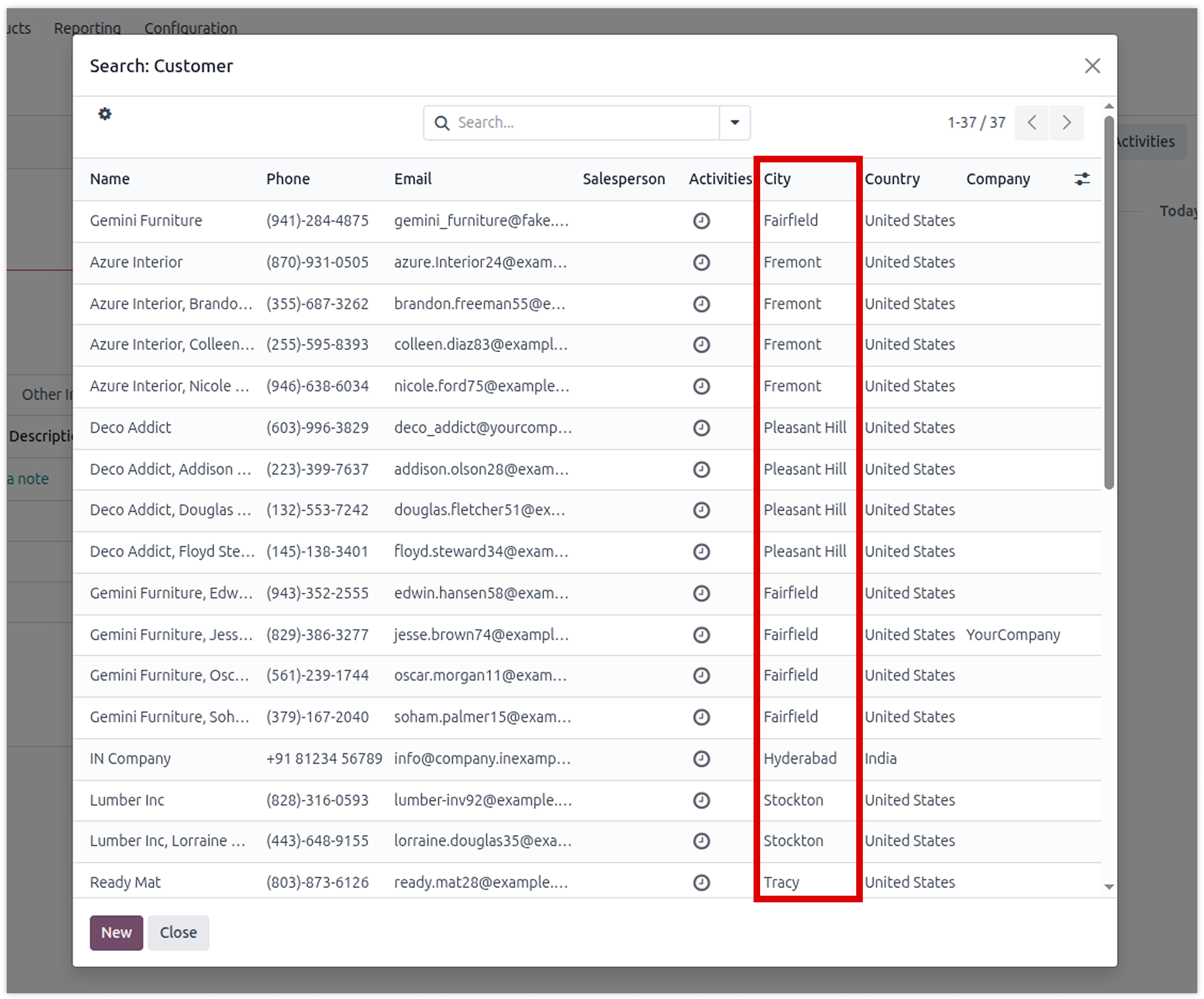Select customer IN Company

pos(130,759)
